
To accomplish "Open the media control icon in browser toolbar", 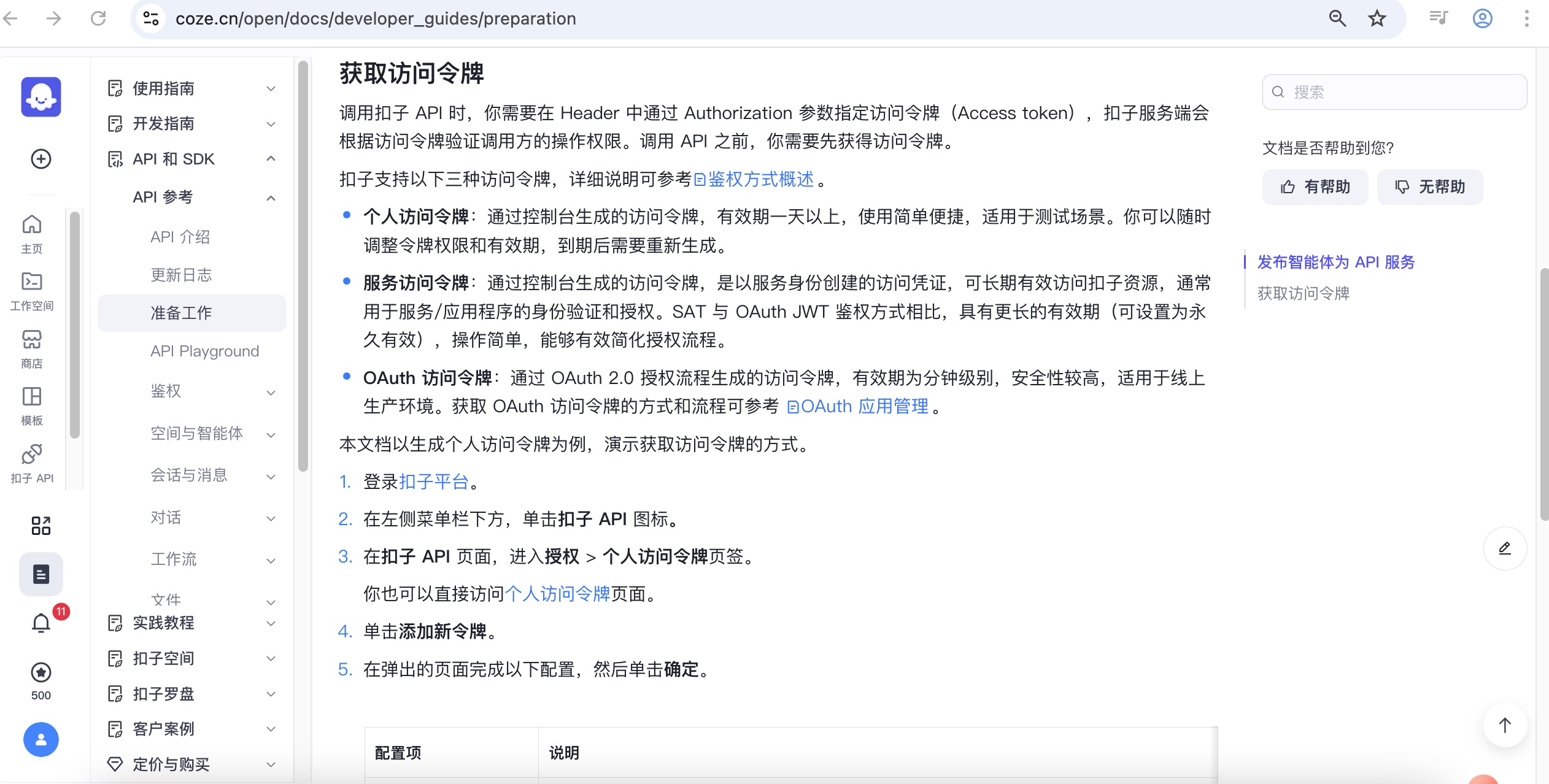I will (x=1439, y=18).
